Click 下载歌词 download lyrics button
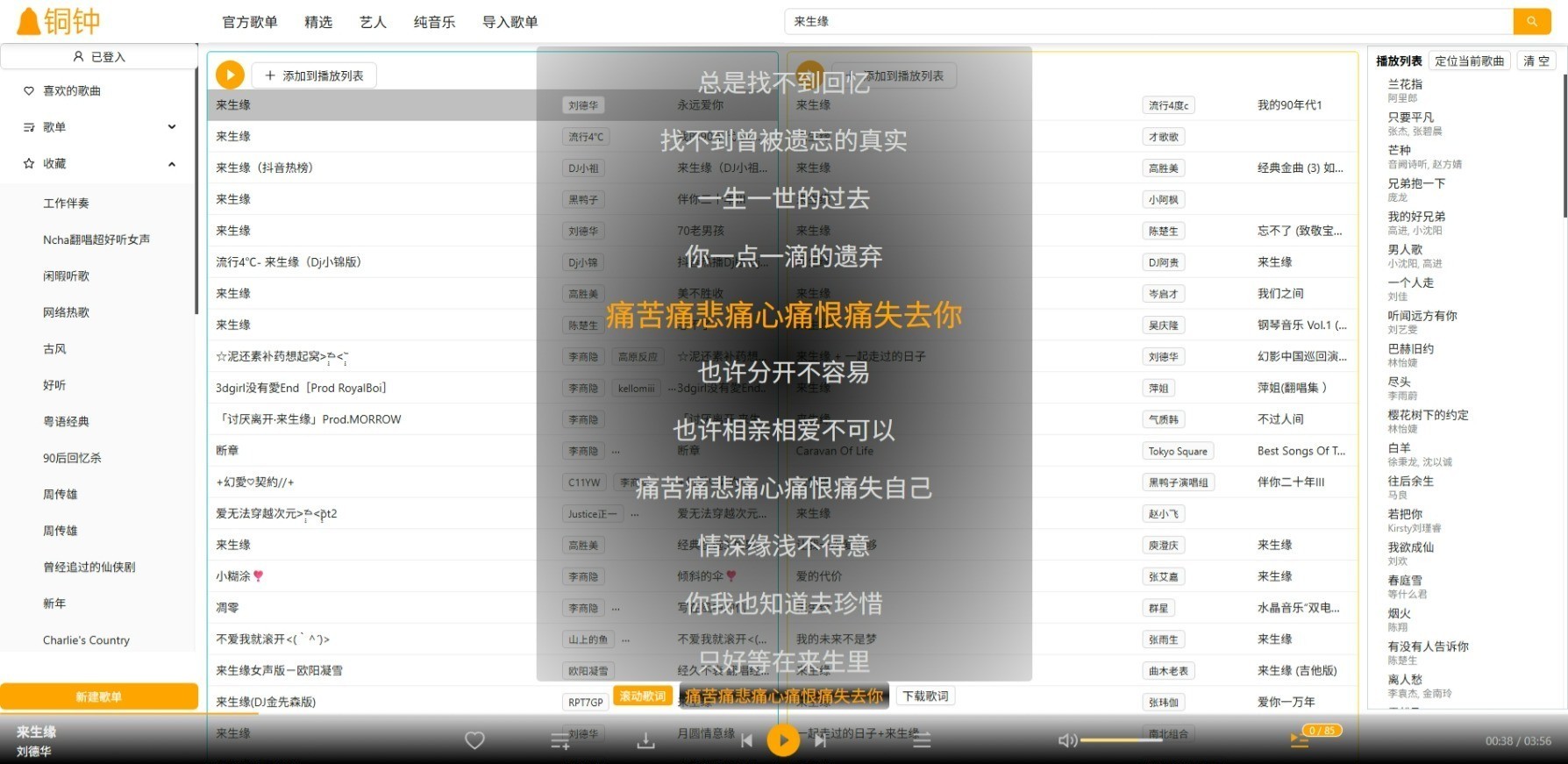Image resolution: width=1568 pixels, height=764 pixels. click(925, 696)
